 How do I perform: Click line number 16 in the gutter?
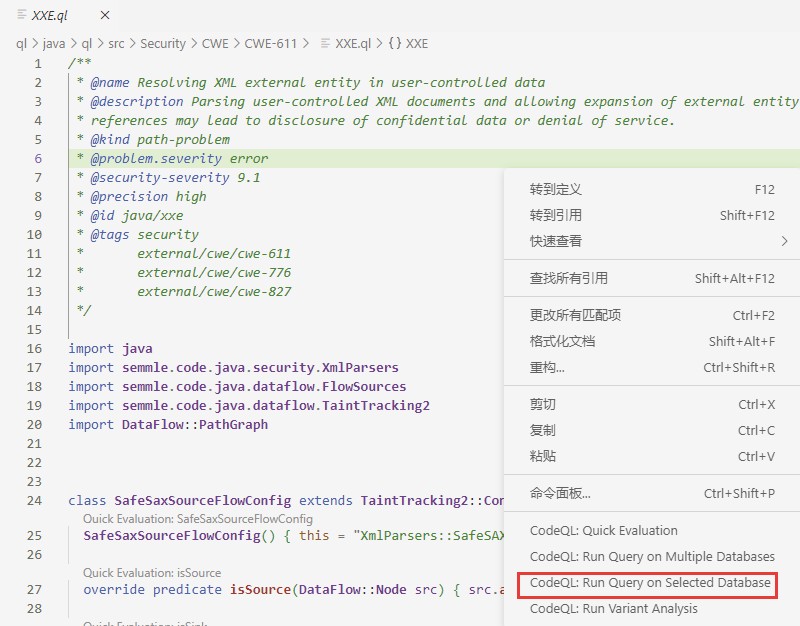coord(34,349)
